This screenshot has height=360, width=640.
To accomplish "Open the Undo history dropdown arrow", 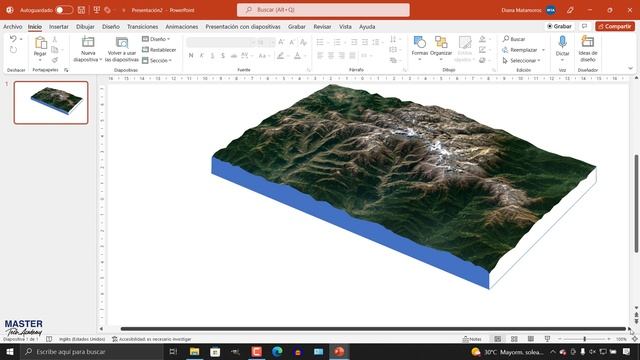I will [21, 39].
